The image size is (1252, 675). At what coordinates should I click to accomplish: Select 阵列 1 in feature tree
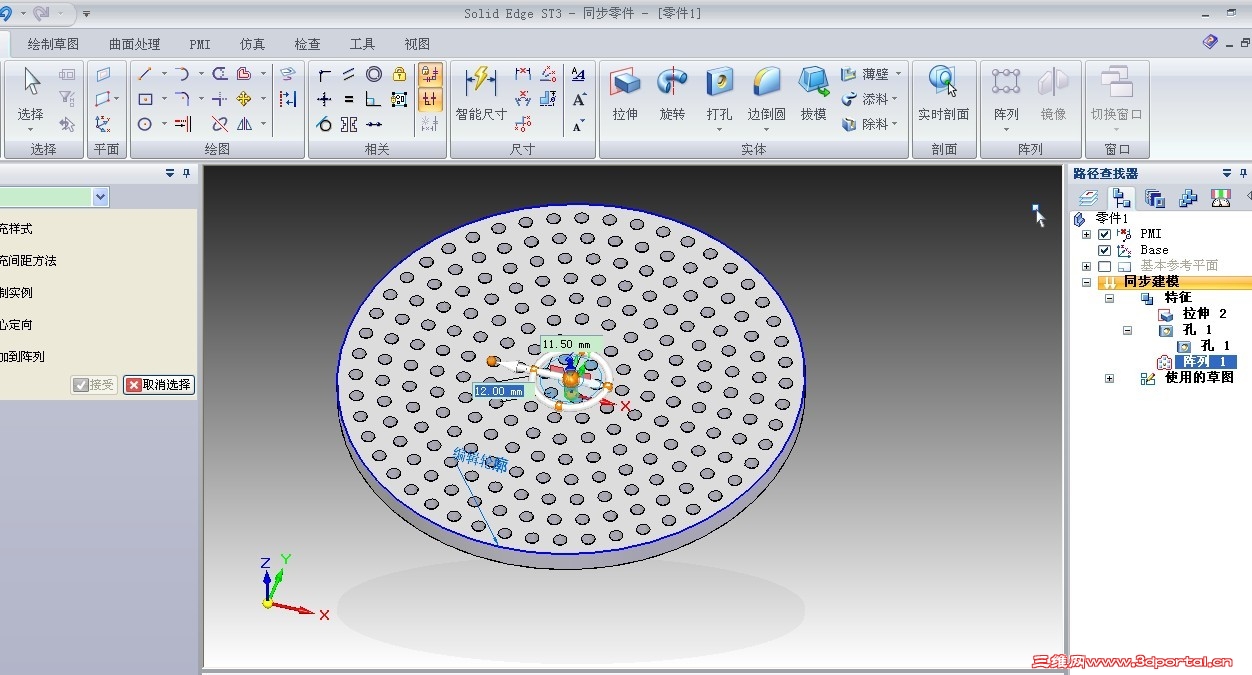[x=1204, y=362]
